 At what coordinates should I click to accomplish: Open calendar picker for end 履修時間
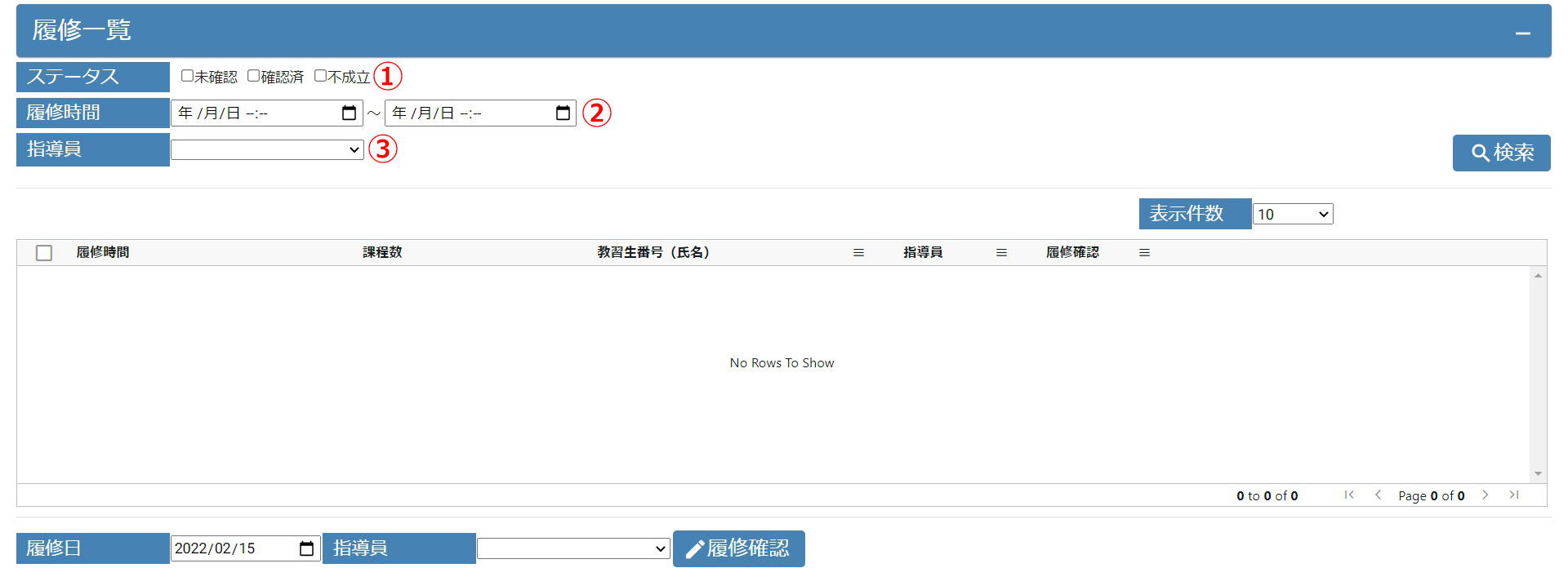[x=563, y=113]
